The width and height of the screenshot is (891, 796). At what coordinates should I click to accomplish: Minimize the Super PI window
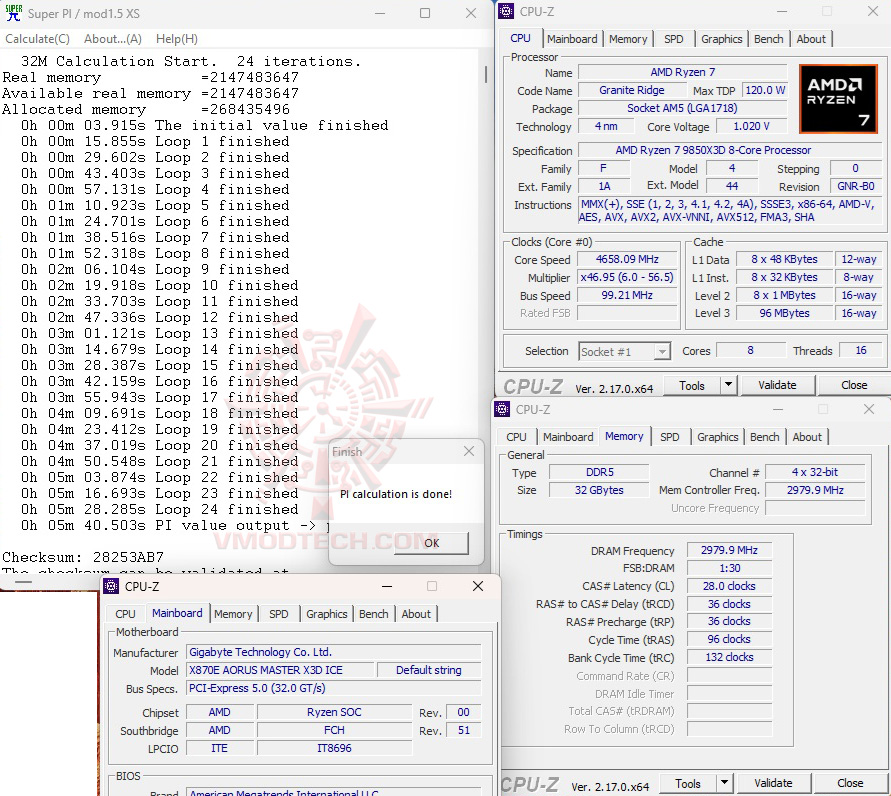(380, 13)
